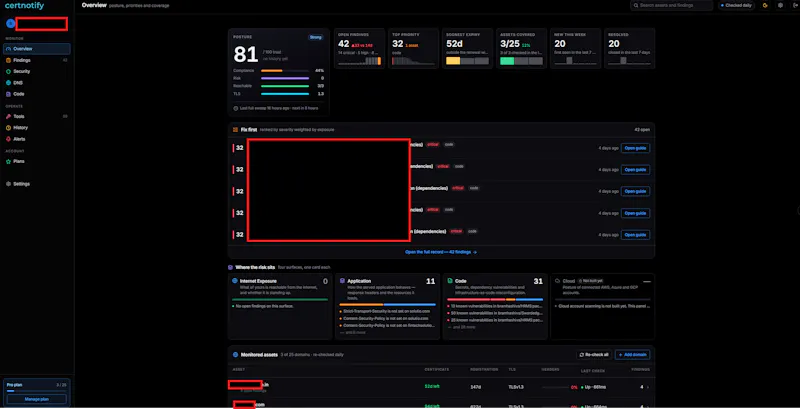This screenshot has height=409, width=800.
Task: Click the Top Priority stat card
Action: tap(414, 48)
